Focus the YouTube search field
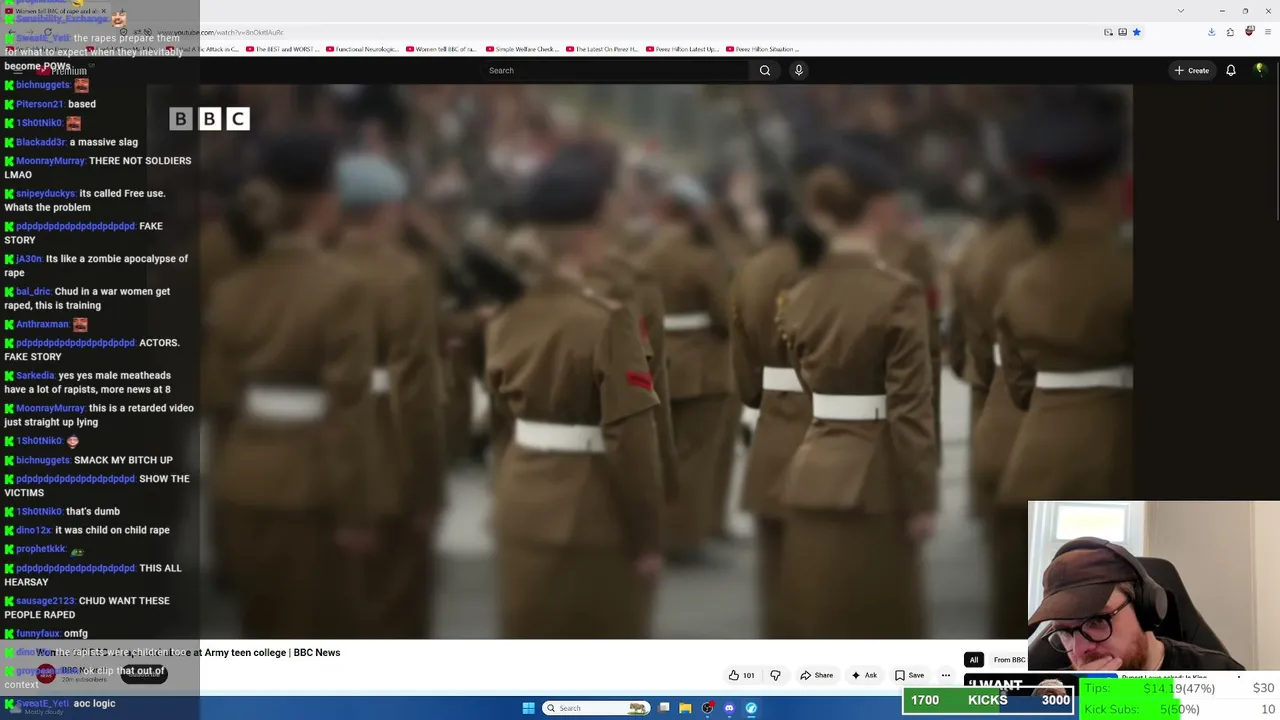 tap(616, 70)
